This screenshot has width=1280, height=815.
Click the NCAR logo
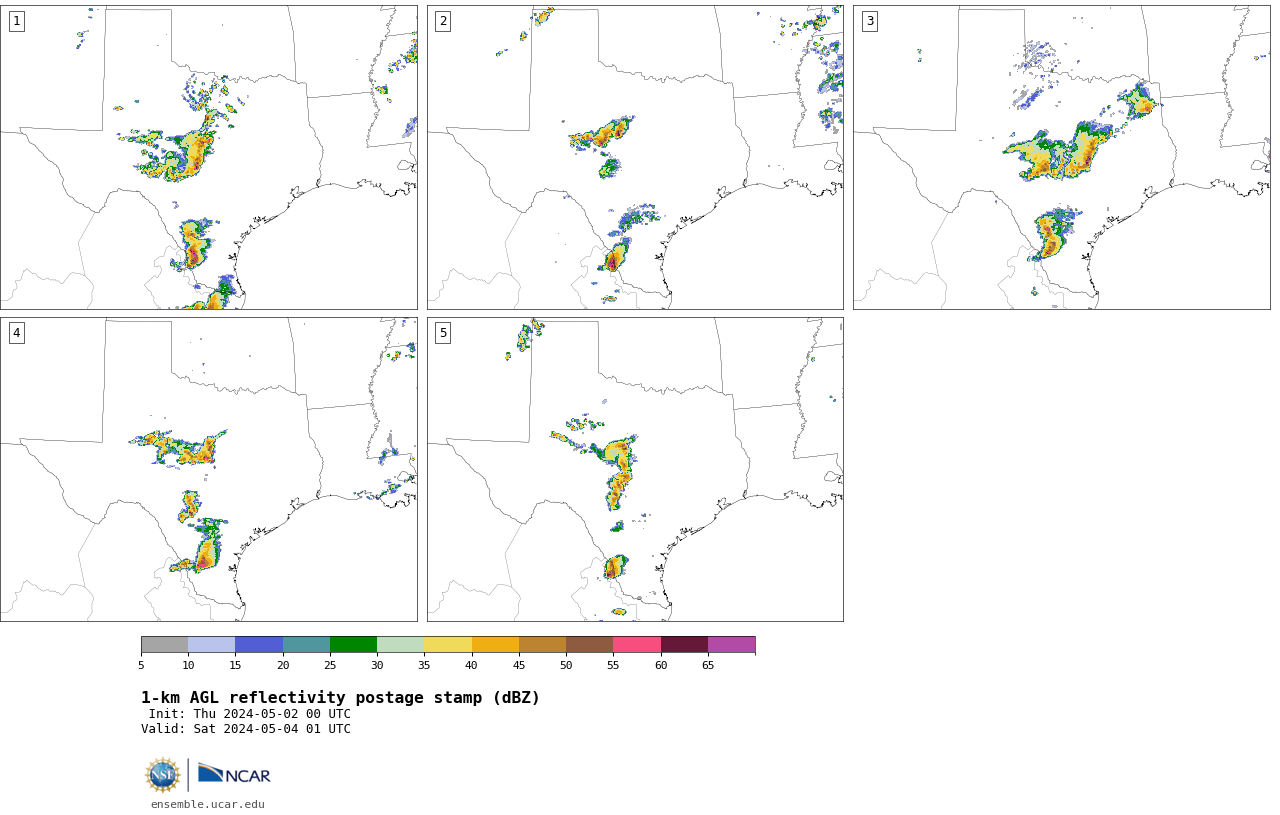coord(234,775)
